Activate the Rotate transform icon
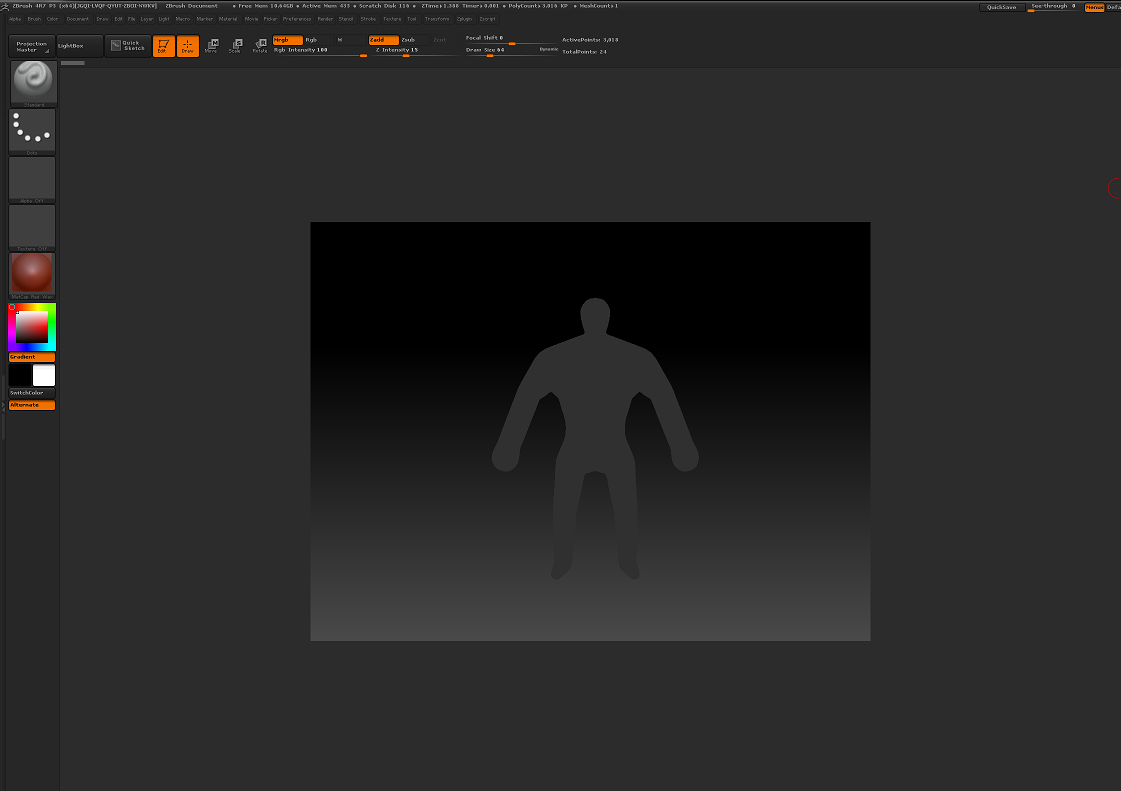Image resolution: width=1121 pixels, height=791 pixels. click(261, 44)
